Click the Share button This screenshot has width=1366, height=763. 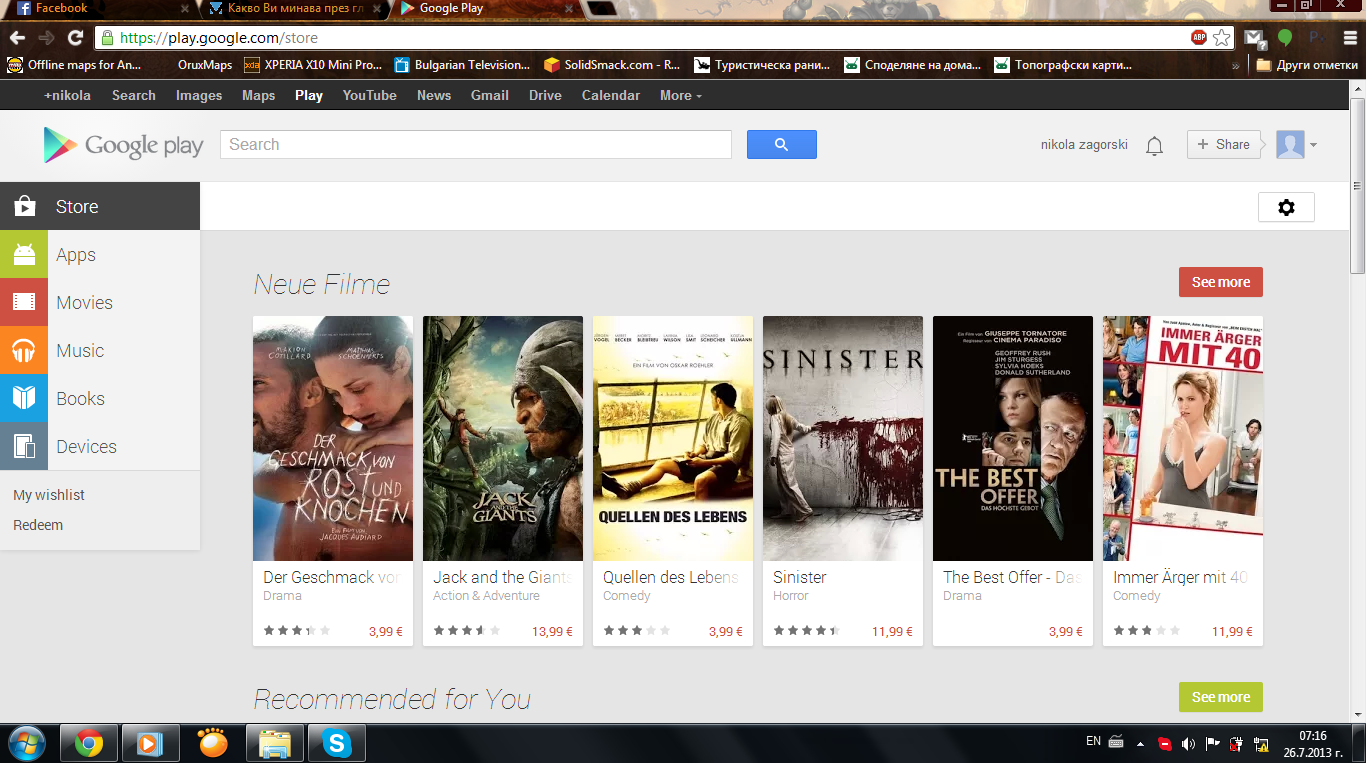tap(1223, 145)
